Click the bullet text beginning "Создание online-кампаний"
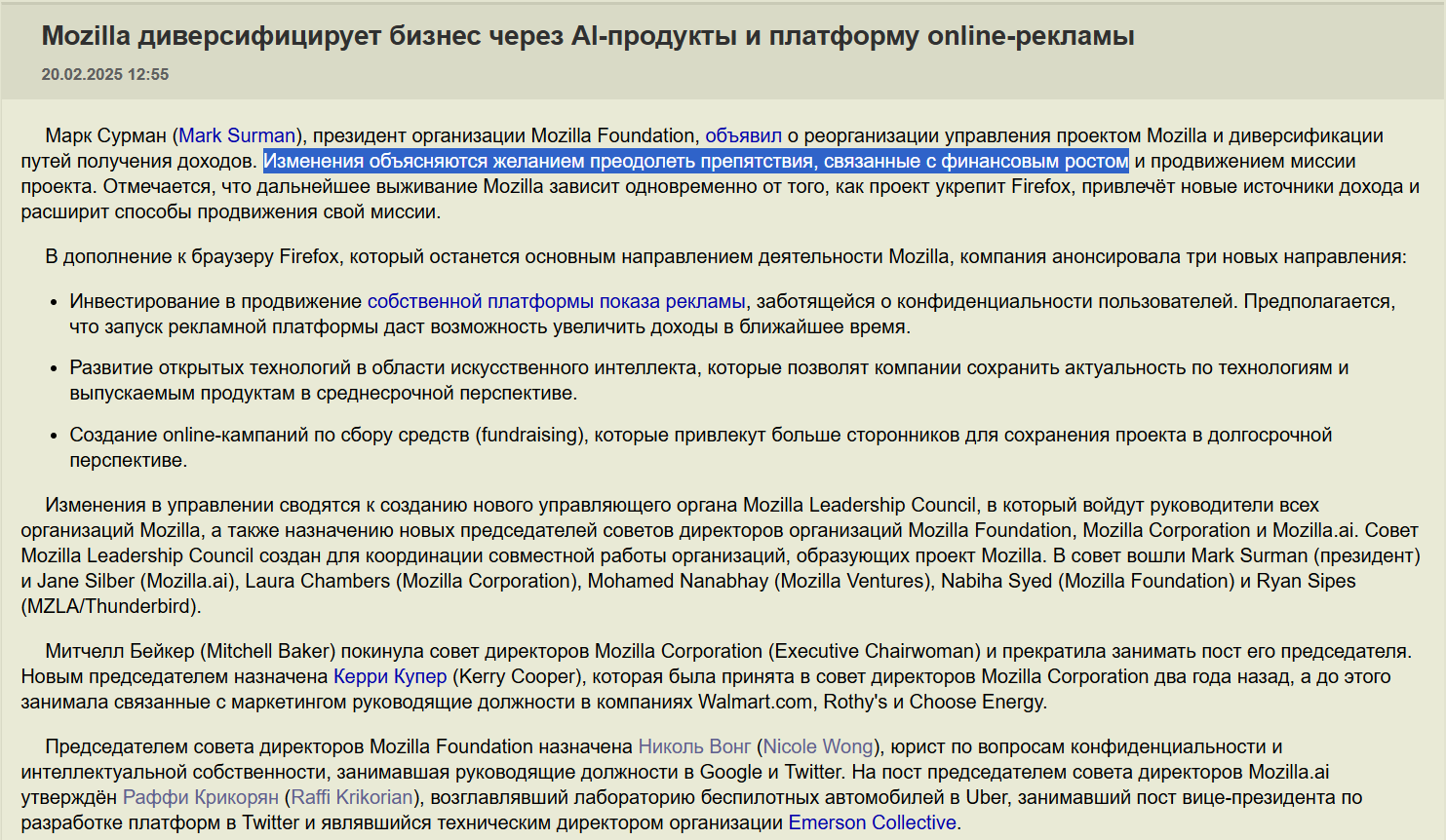This screenshot has height=840, width=1446. tap(700, 447)
